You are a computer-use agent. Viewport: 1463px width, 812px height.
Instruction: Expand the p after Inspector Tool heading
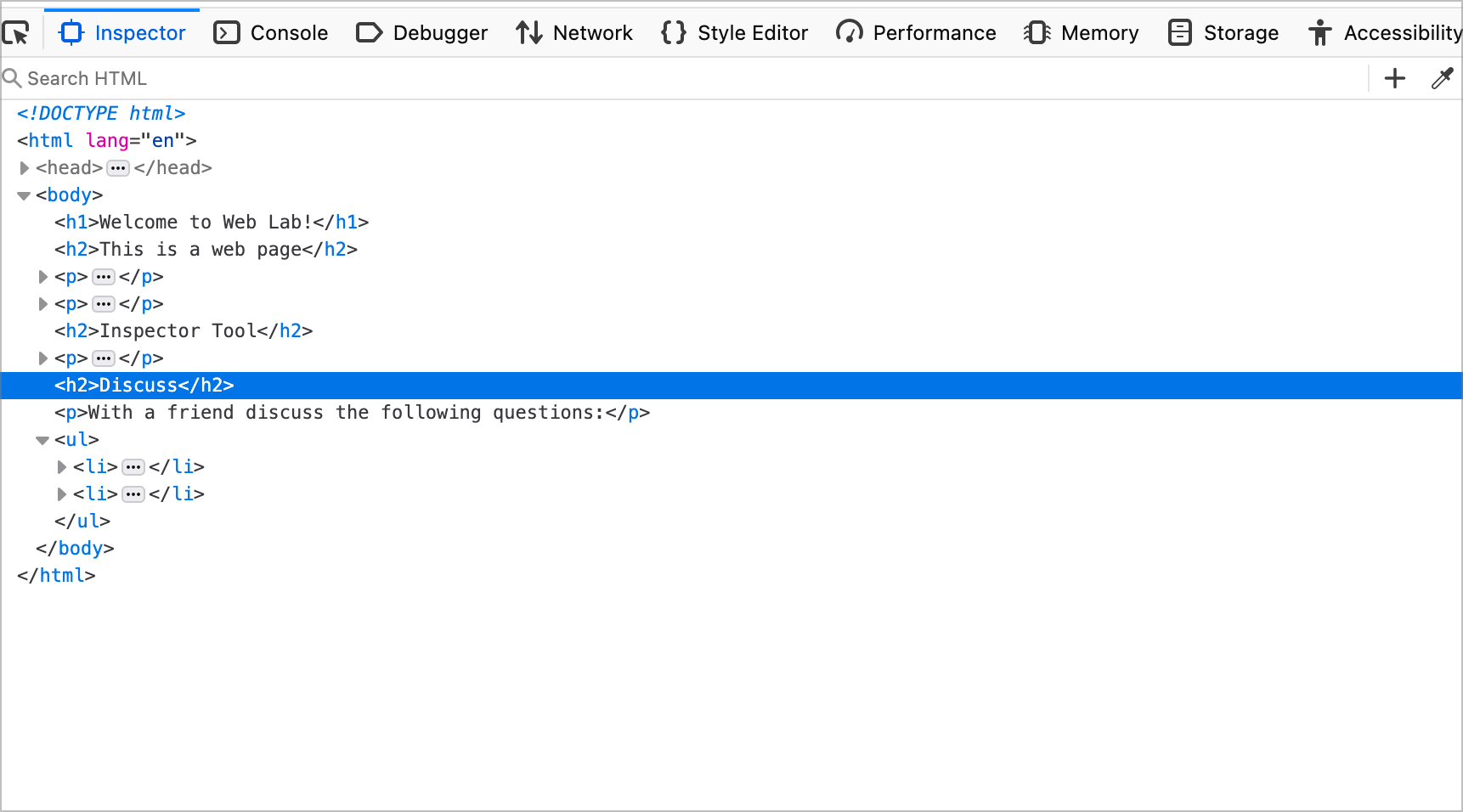[43, 358]
